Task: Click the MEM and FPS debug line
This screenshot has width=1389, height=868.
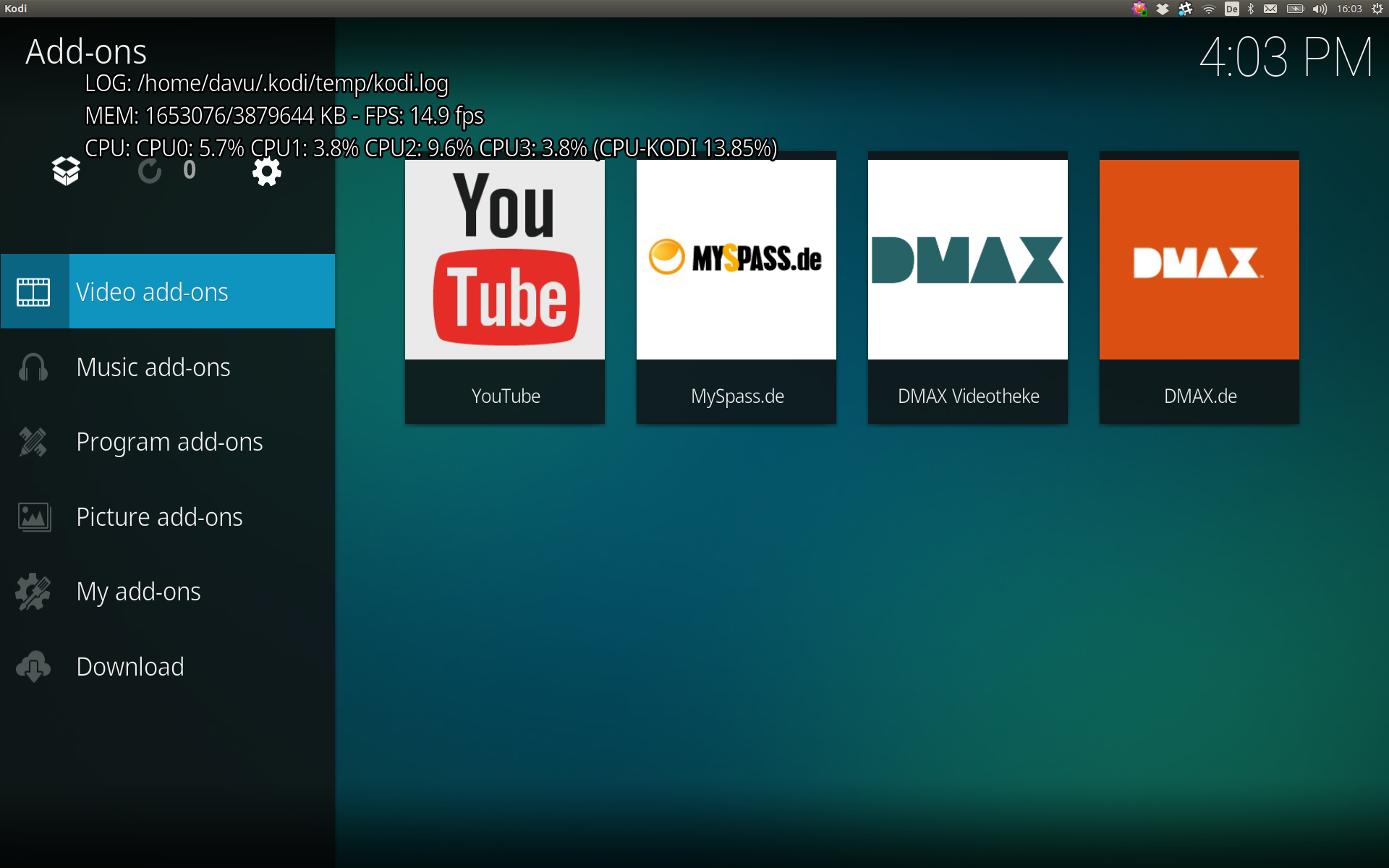Action: [284, 116]
